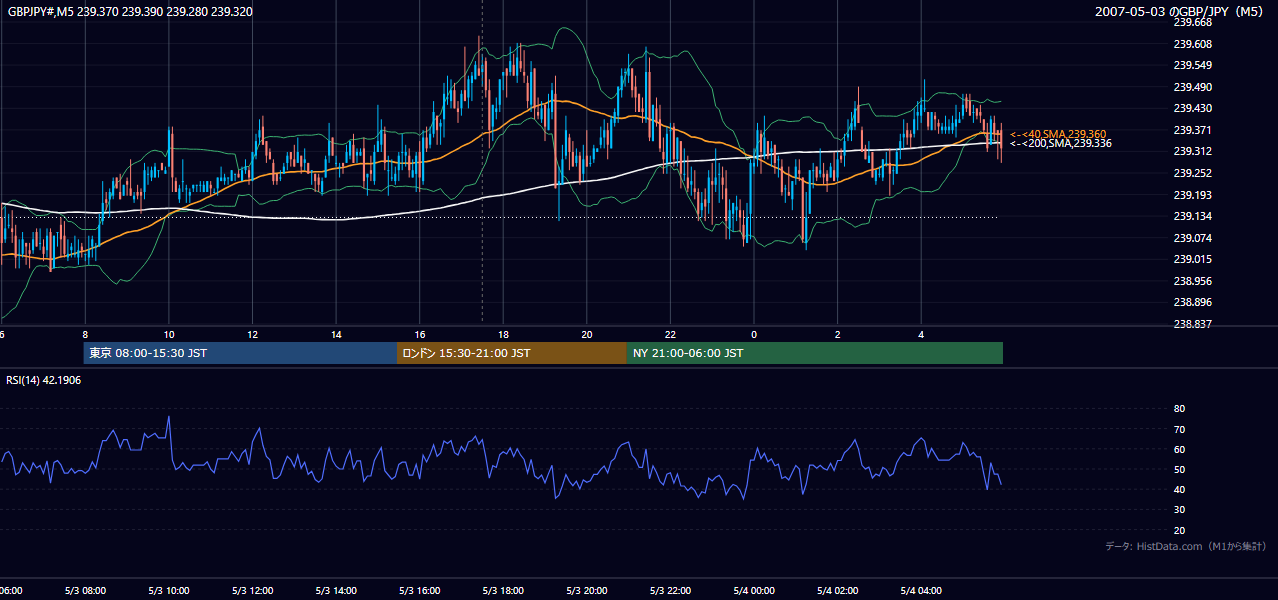Click price axis label 239.490
The image size is (1278, 600).
[1192, 87]
